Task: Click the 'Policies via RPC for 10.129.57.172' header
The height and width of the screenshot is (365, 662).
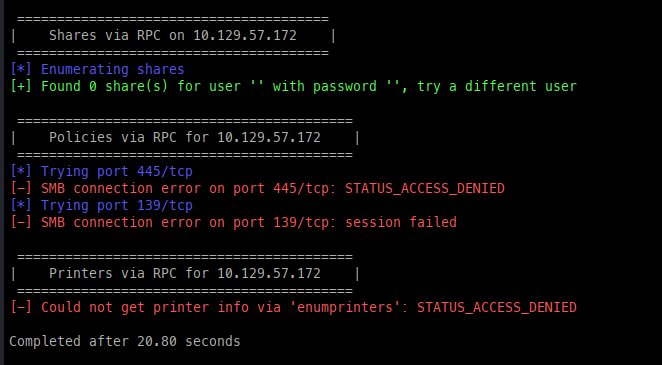Action: tap(185, 137)
